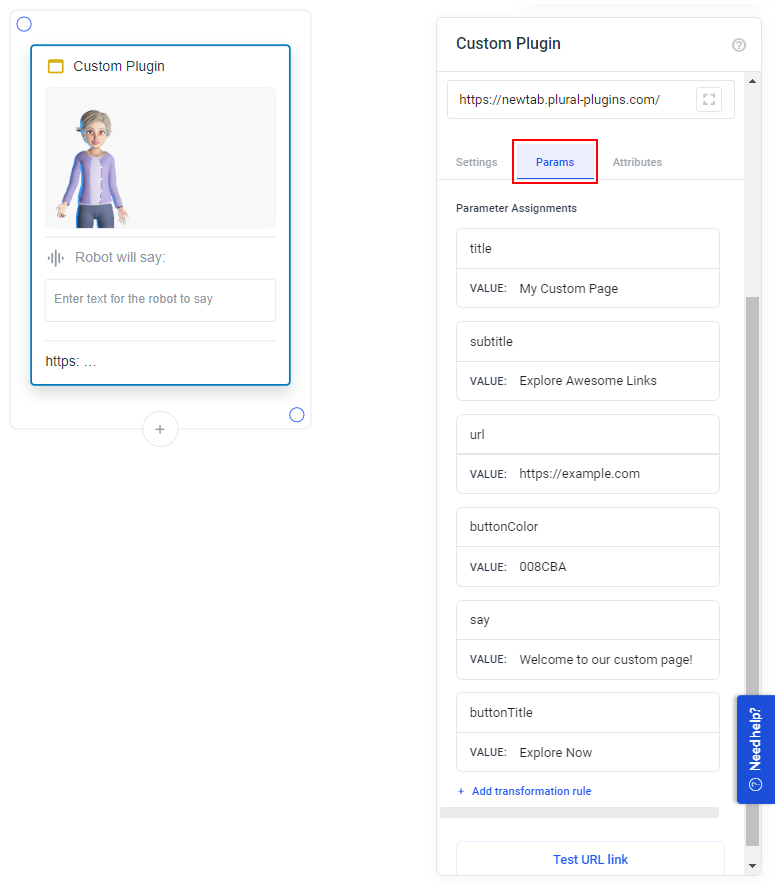Screen dimensions: 775x883
Task: Open the Need help? side widget
Action: coord(755,749)
